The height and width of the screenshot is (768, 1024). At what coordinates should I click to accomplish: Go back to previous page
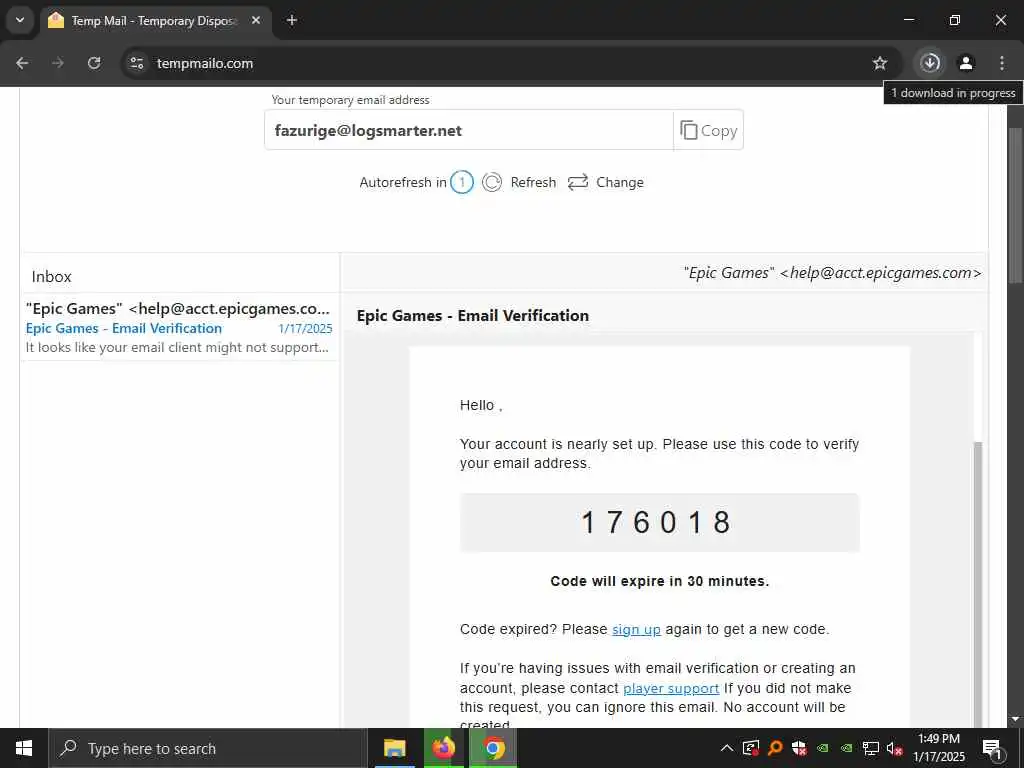[22, 63]
